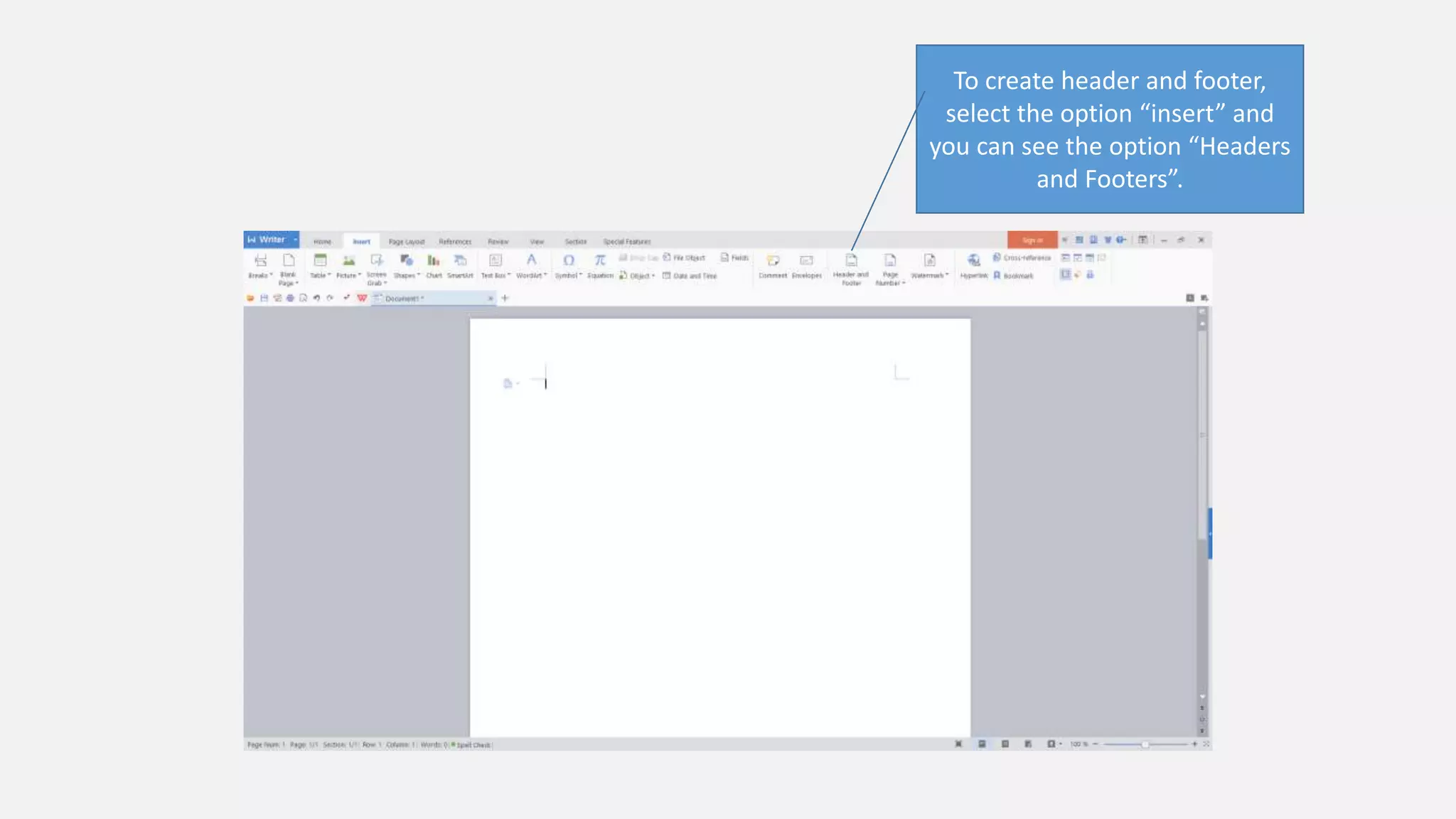
Task: Click the Bookmark button
Action: tap(1013, 276)
